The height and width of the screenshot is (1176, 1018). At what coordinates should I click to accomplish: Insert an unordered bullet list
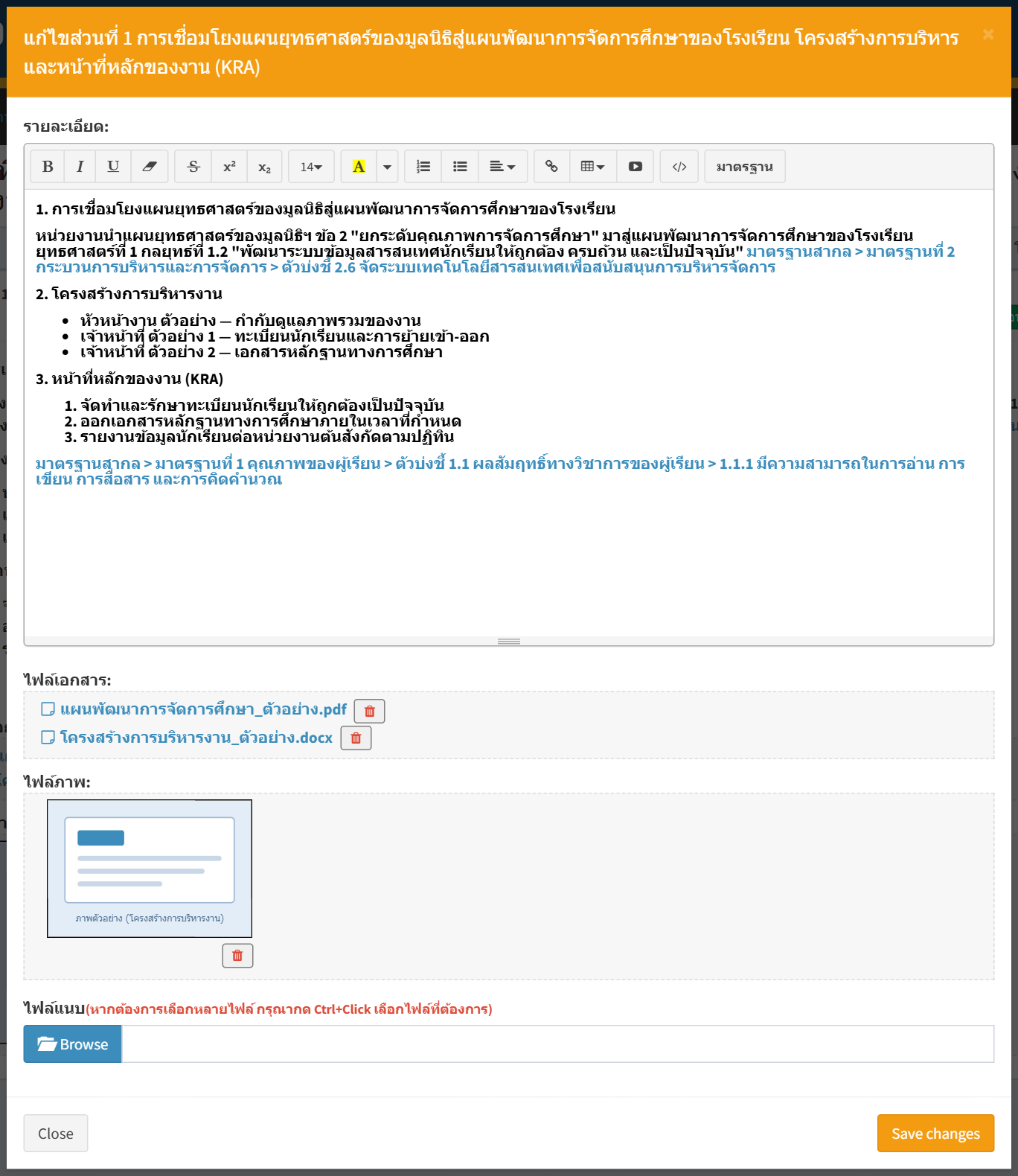(x=461, y=167)
